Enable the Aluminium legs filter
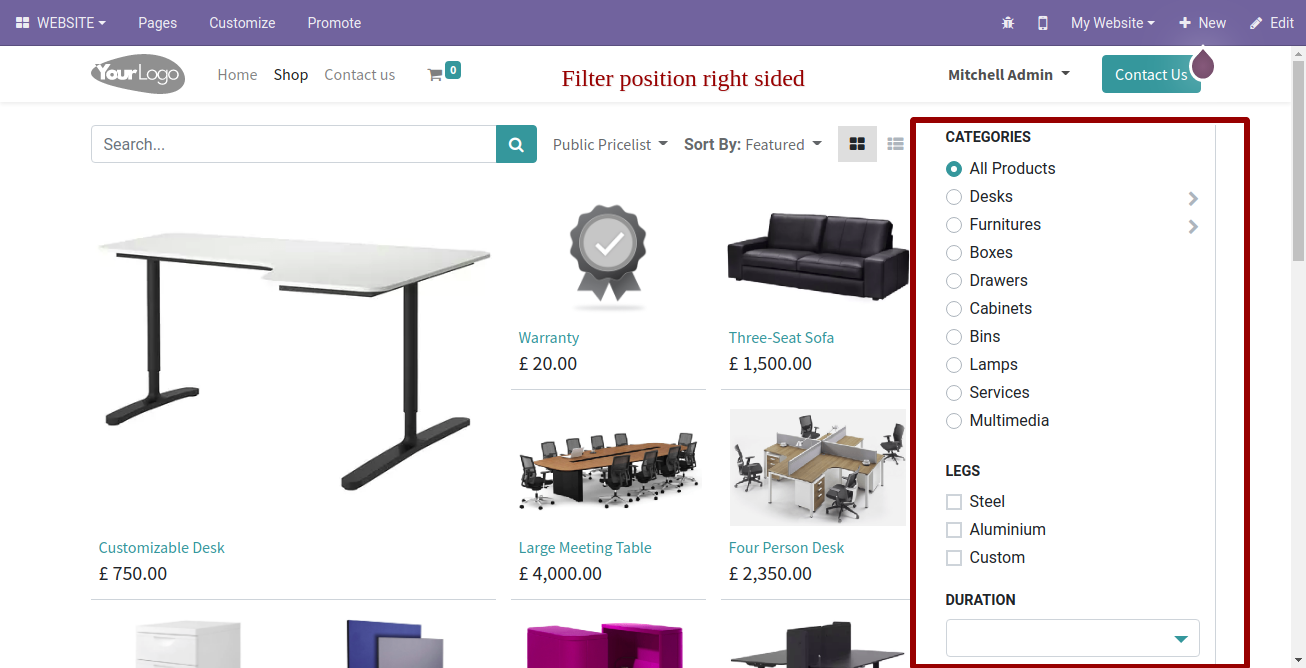 tap(954, 530)
